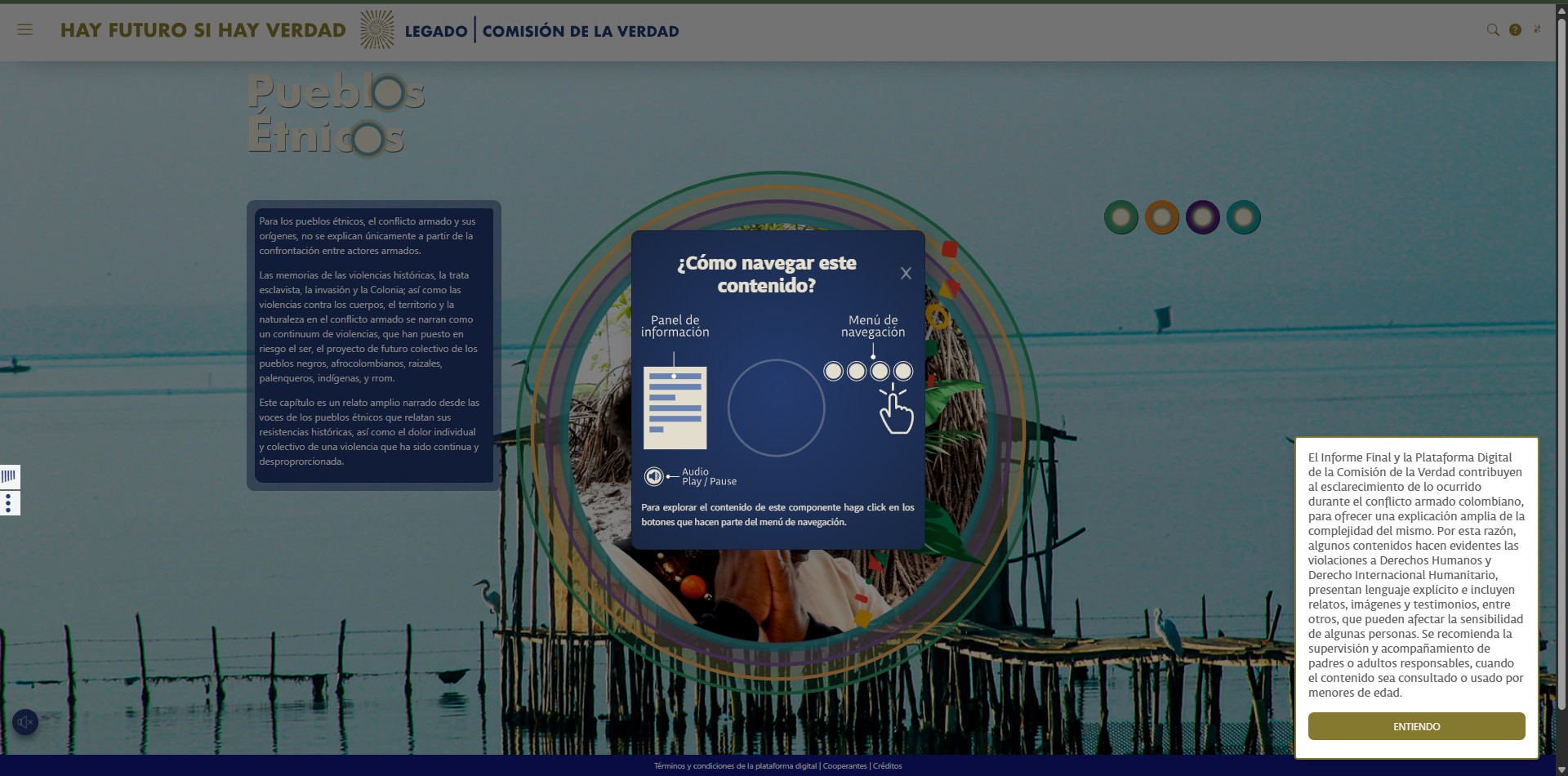Open the Créditos footer link
This screenshot has height=776, width=1568.
coord(888,766)
